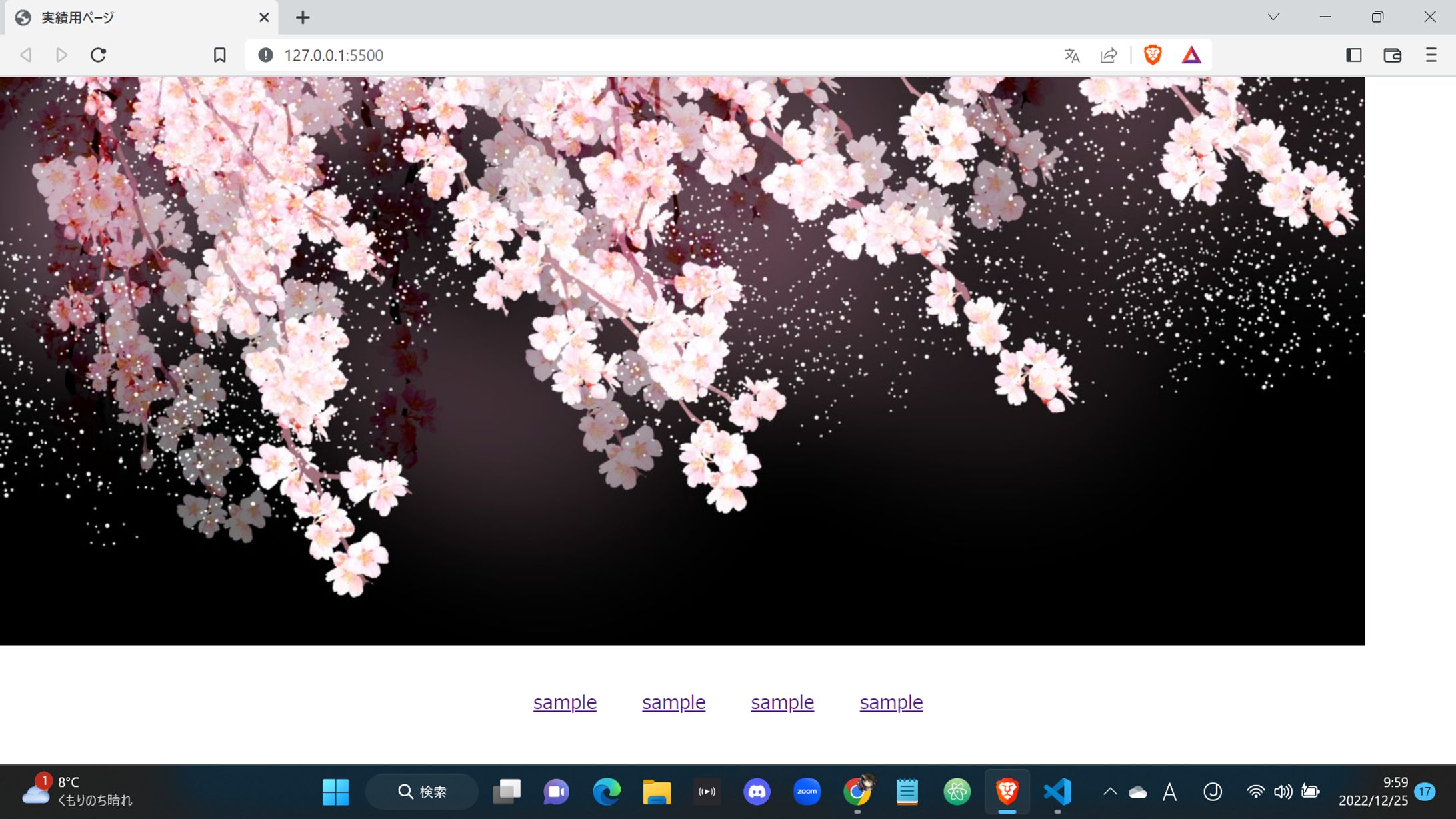This screenshot has height=819, width=1456.
Task: Close the 実績用ページ tab
Action: click(x=264, y=17)
